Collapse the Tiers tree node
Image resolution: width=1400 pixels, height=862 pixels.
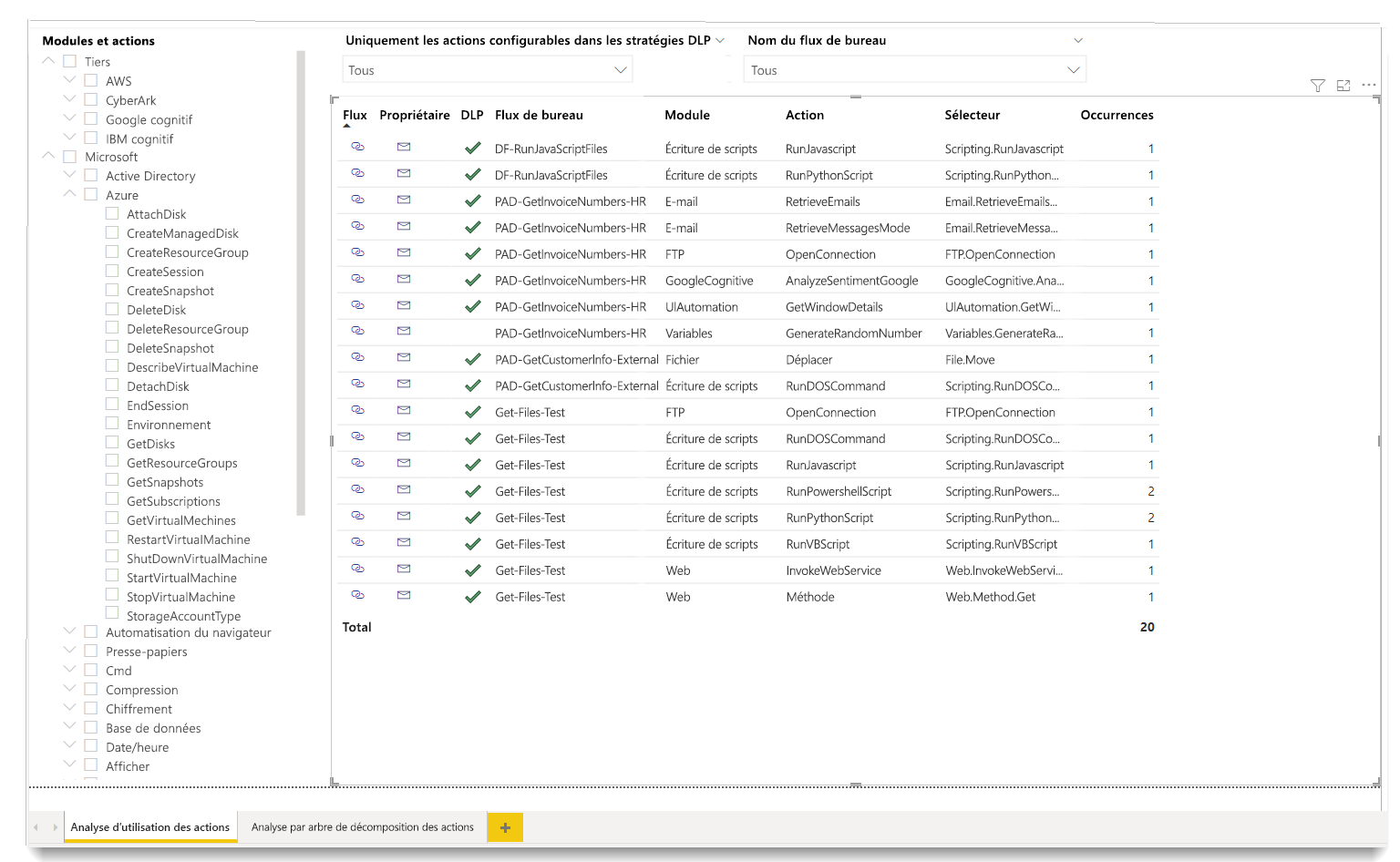(x=48, y=61)
